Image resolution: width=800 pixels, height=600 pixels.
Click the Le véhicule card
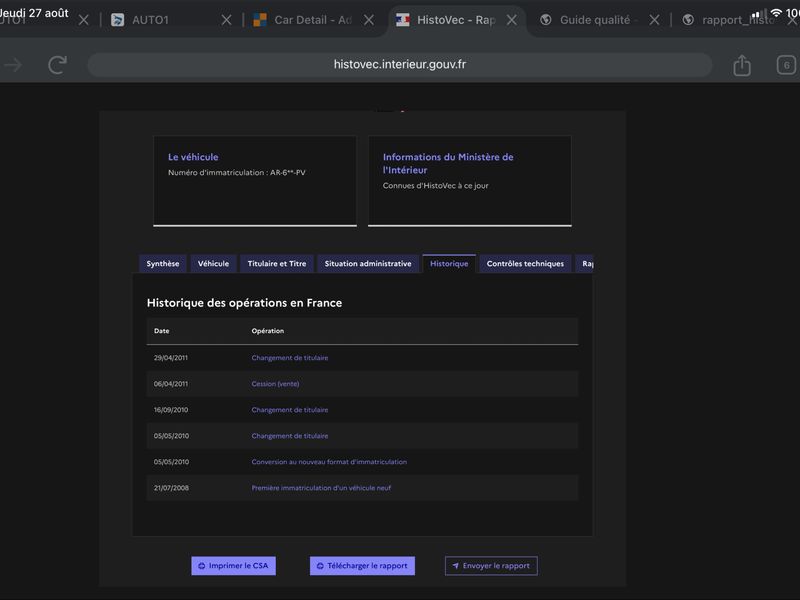coord(255,181)
